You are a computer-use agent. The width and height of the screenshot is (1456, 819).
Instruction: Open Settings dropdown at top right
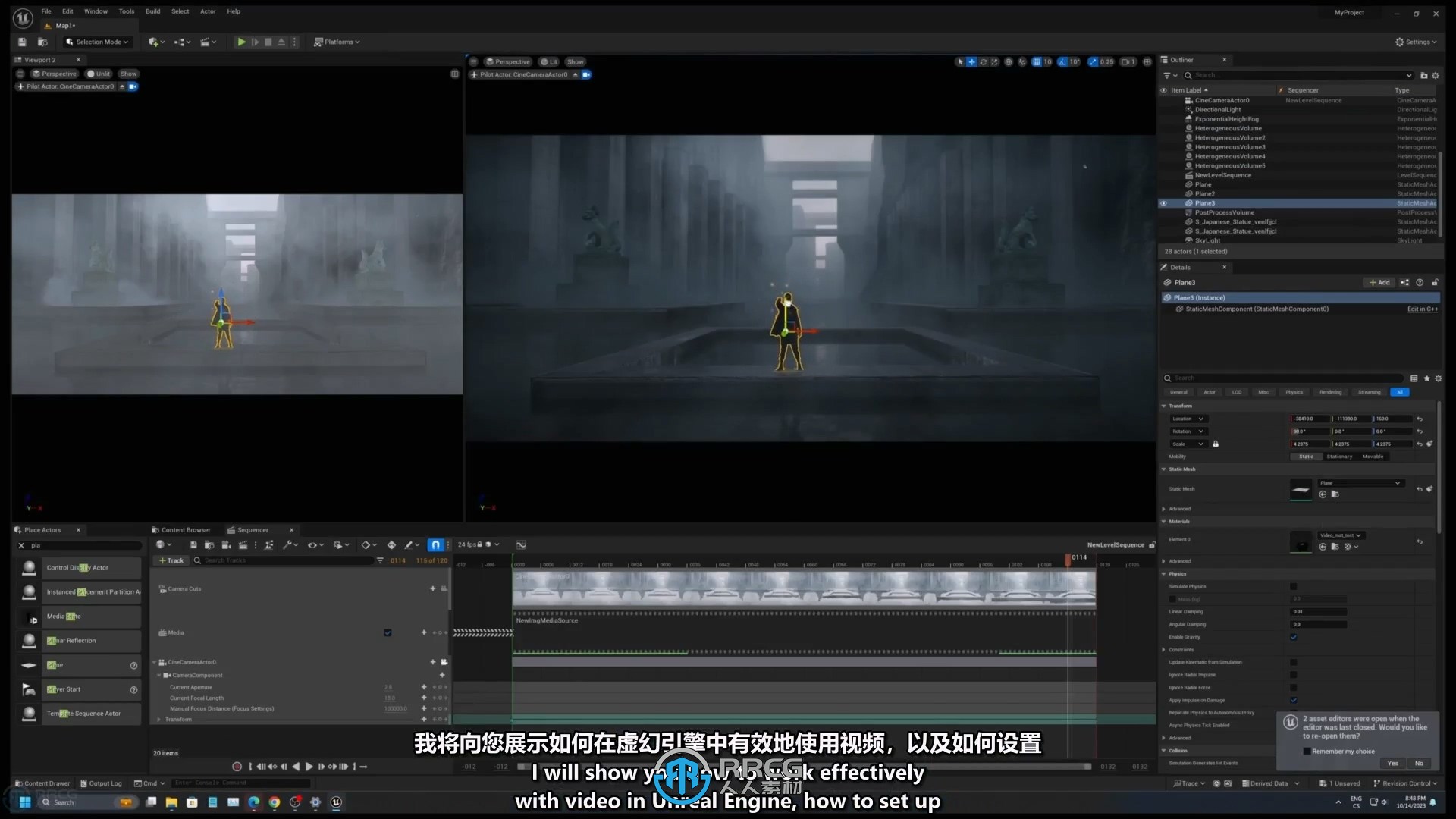tap(1417, 42)
